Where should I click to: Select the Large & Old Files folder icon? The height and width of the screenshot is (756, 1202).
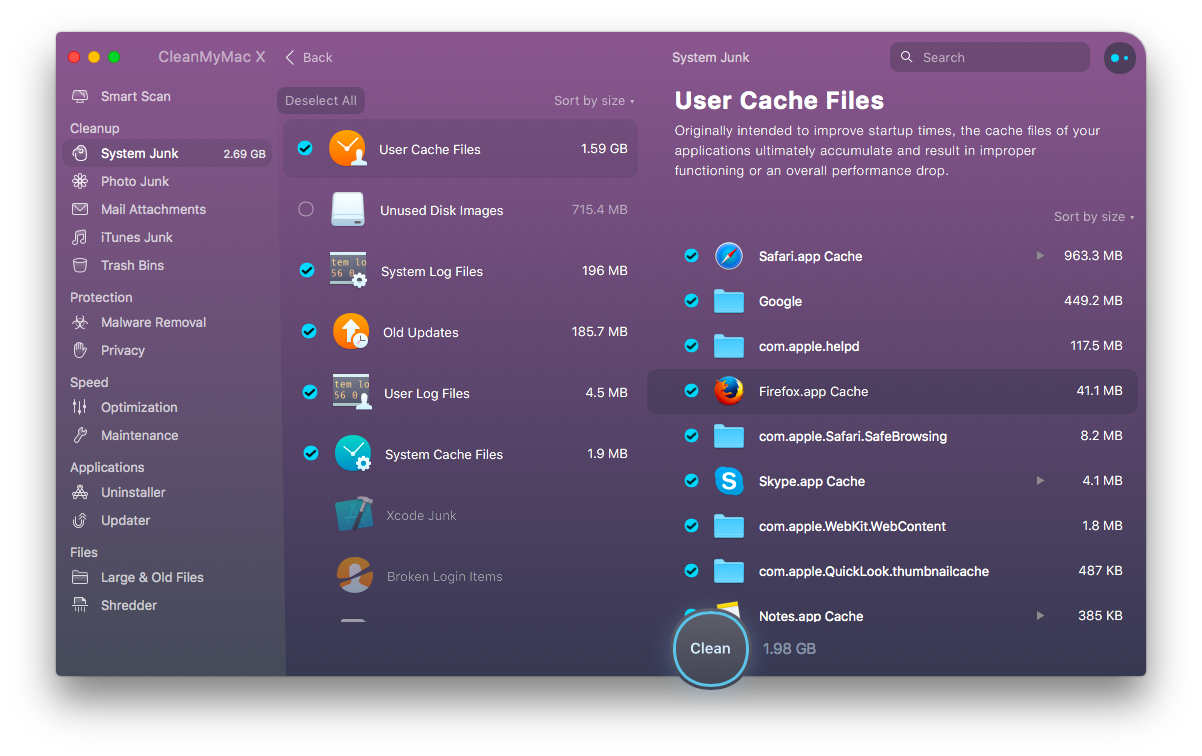coord(80,578)
